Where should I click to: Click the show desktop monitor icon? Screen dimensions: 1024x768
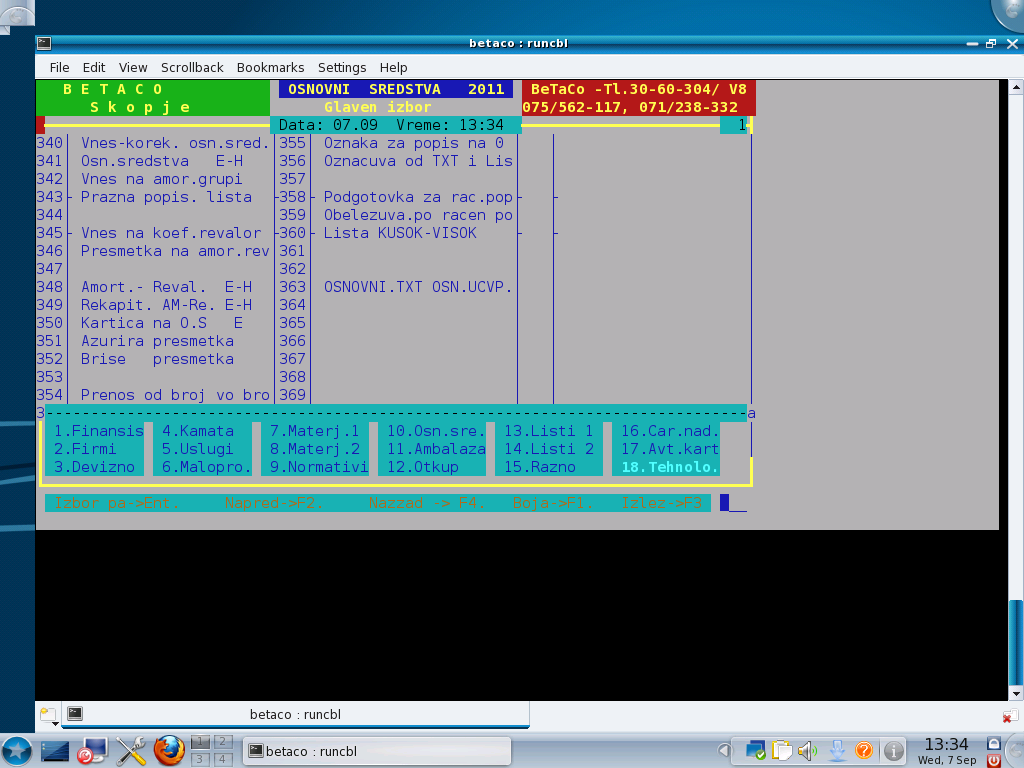55,751
